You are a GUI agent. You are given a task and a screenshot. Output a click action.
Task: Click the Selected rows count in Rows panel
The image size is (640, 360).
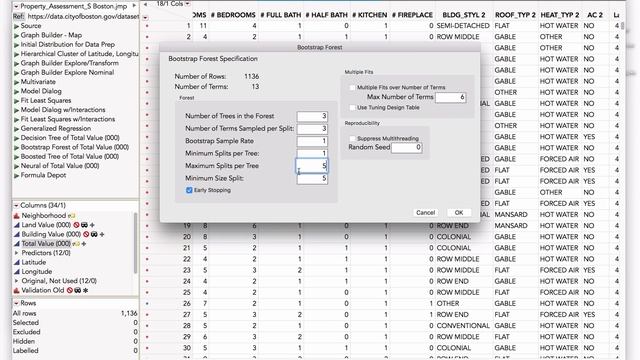136,323
